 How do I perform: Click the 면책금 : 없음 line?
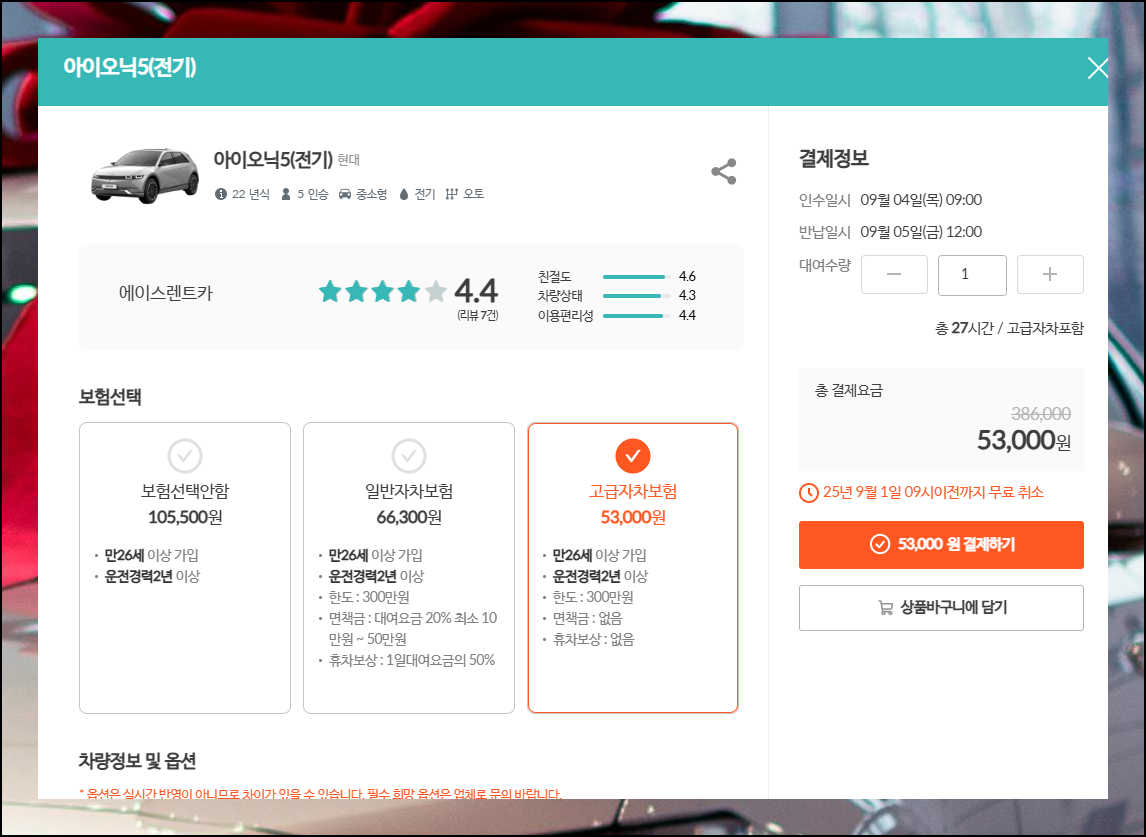coord(588,618)
